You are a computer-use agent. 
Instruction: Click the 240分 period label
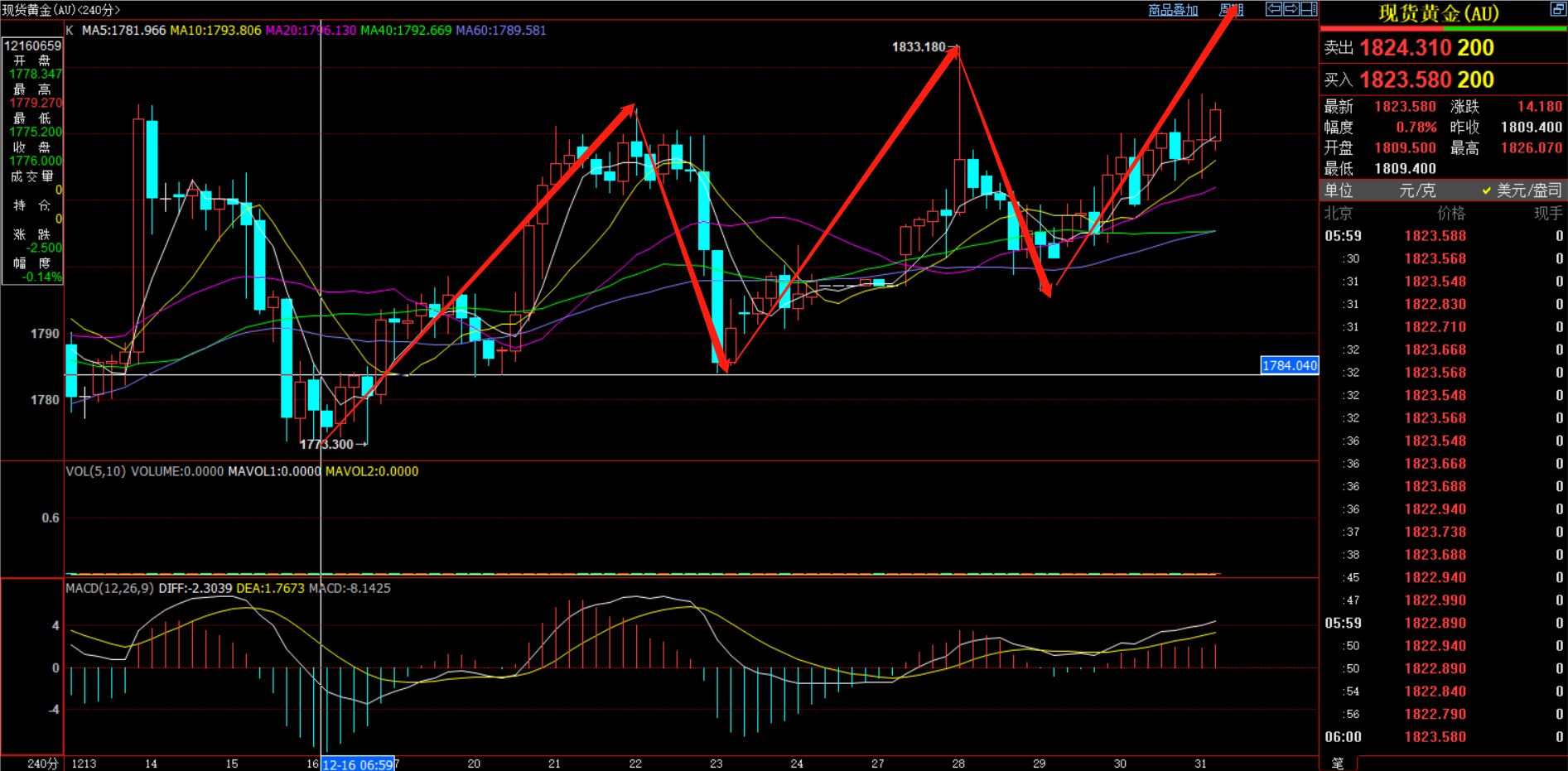[42, 764]
